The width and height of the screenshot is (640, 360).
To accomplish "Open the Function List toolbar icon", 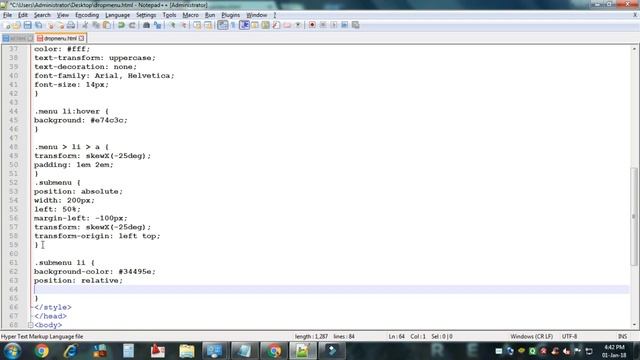I will 276,25.
